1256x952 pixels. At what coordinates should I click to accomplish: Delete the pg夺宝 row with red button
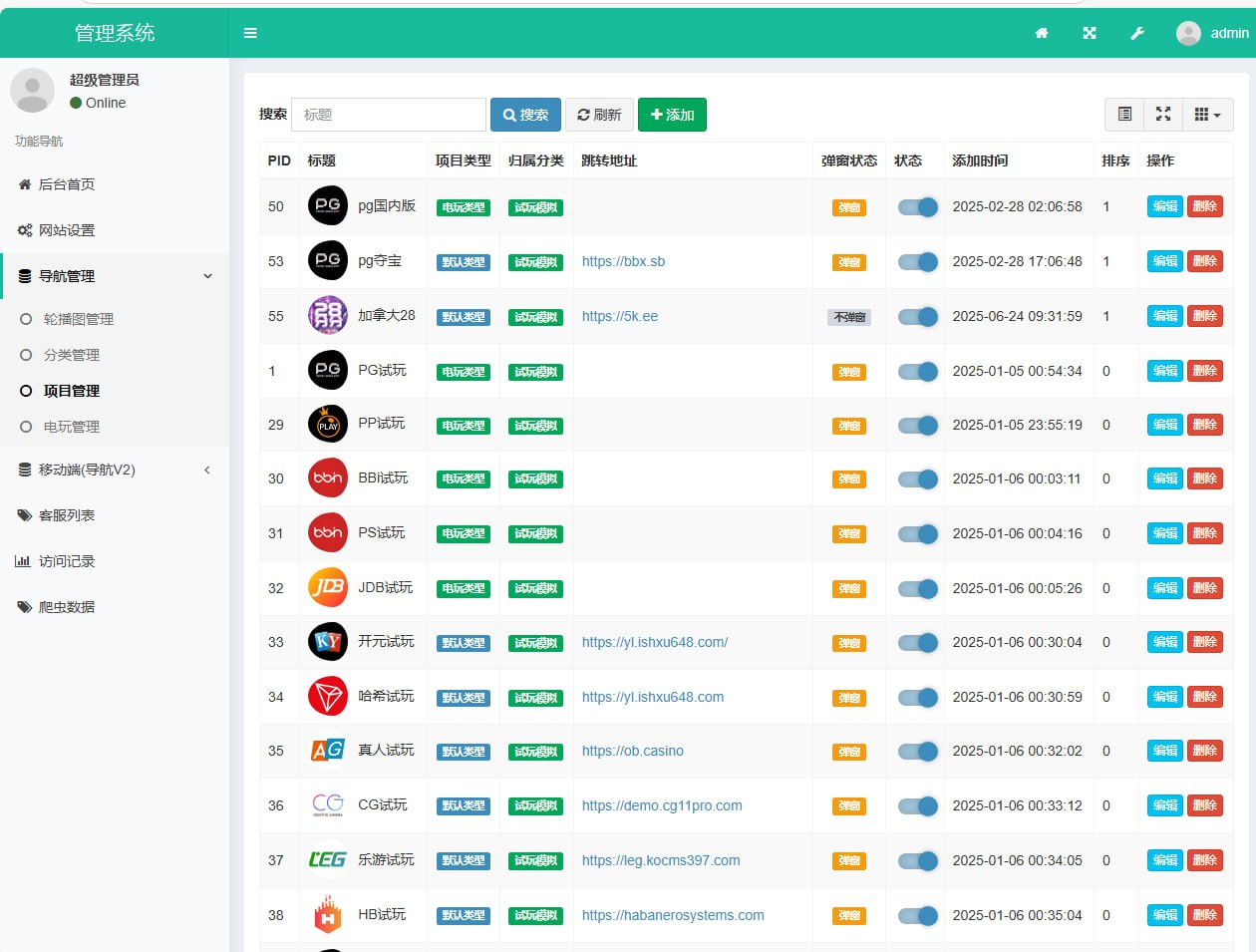(1204, 261)
